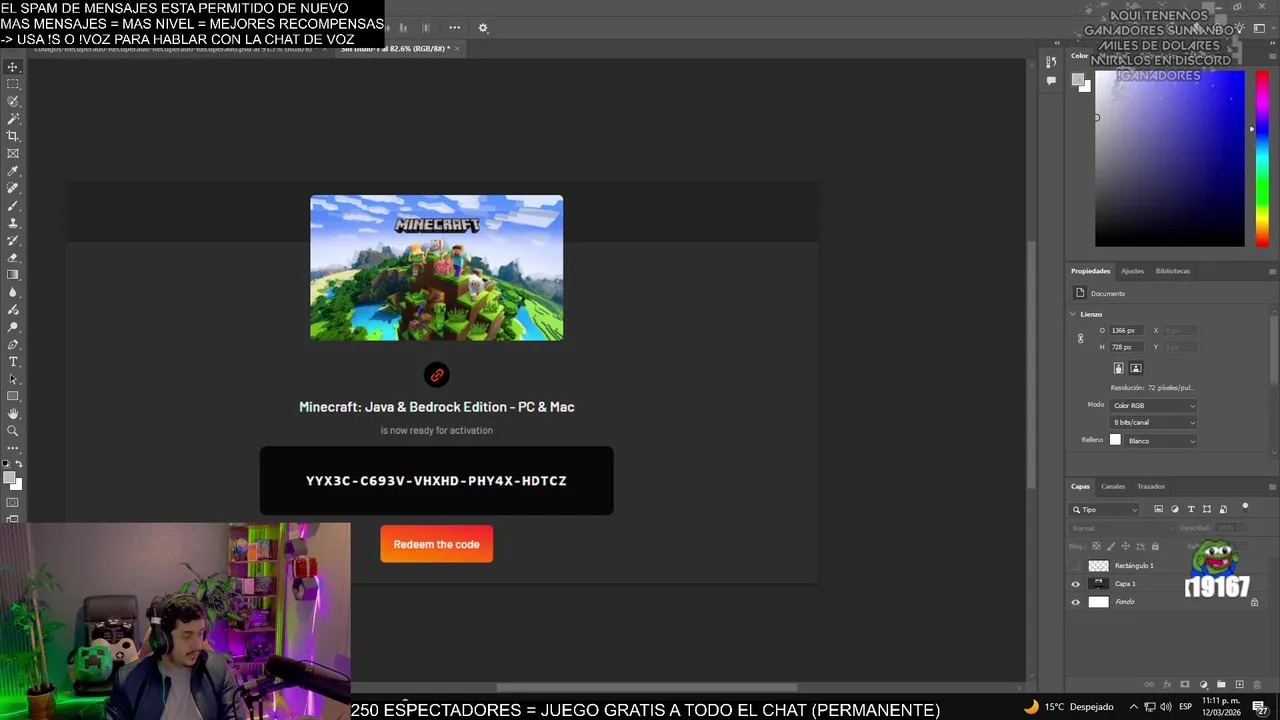Image resolution: width=1280 pixels, height=720 pixels.
Task: Select the History Brush tool
Action: pyautogui.click(x=13, y=240)
